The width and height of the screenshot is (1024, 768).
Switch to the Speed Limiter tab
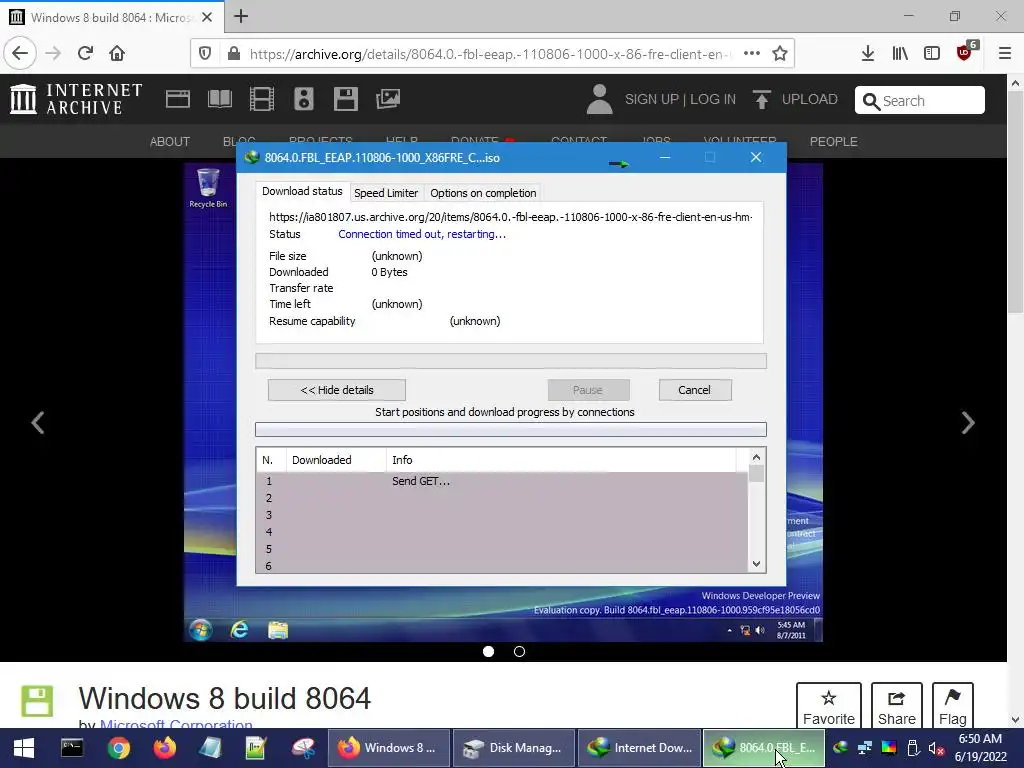pyautogui.click(x=385, y=193)
